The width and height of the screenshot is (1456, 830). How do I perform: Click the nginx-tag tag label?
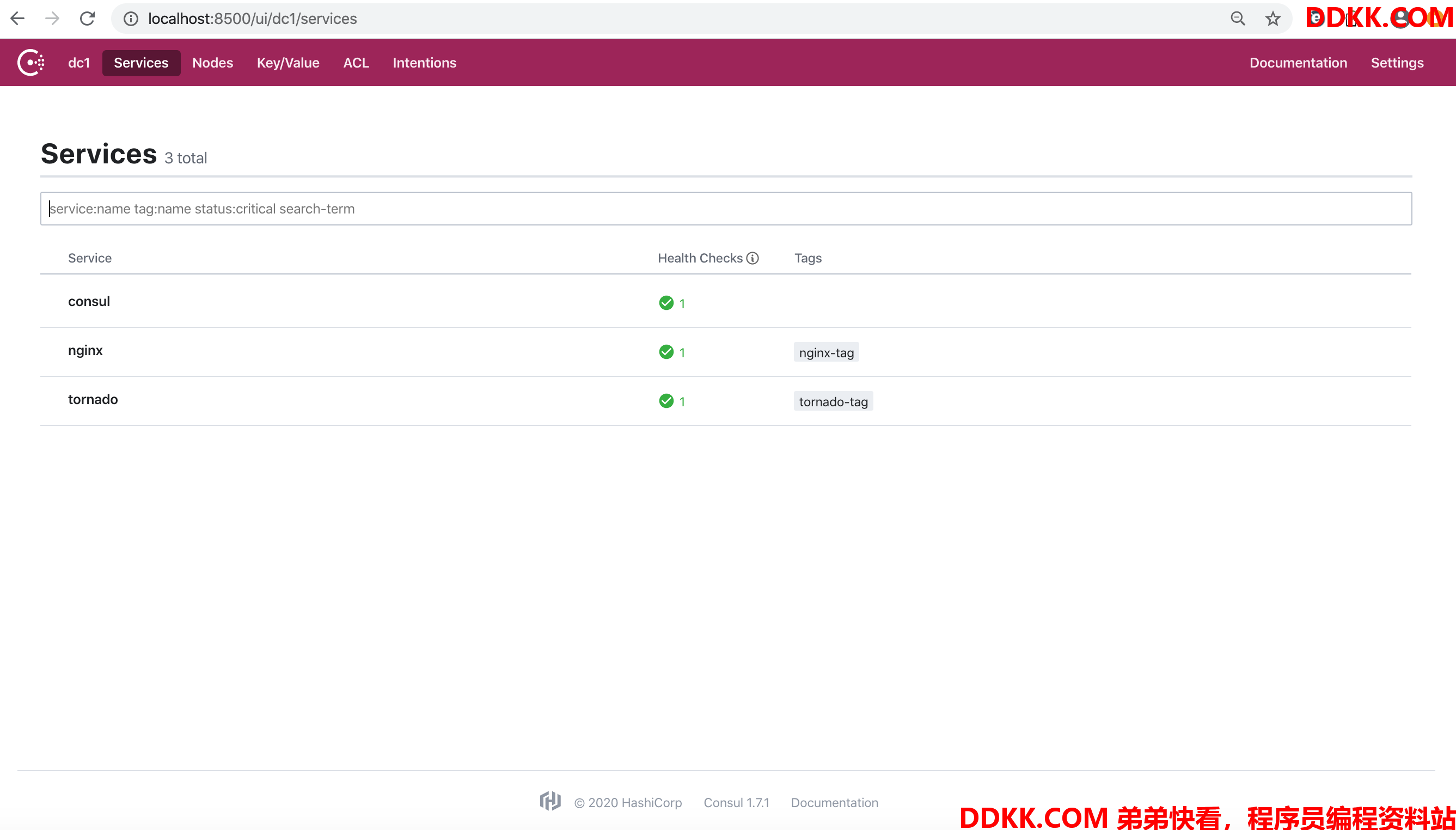tap(825, 353)
